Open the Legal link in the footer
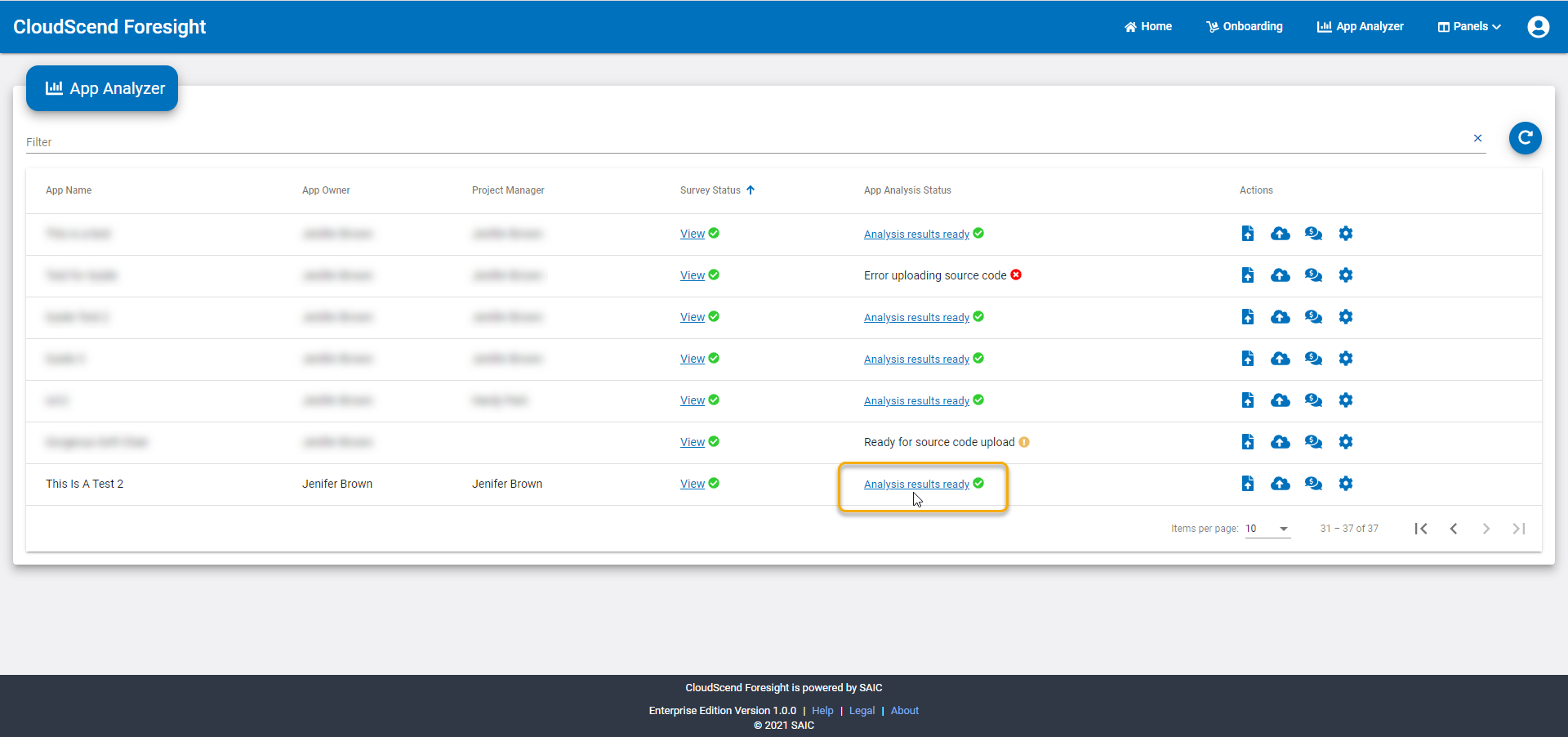 [862, 711]
